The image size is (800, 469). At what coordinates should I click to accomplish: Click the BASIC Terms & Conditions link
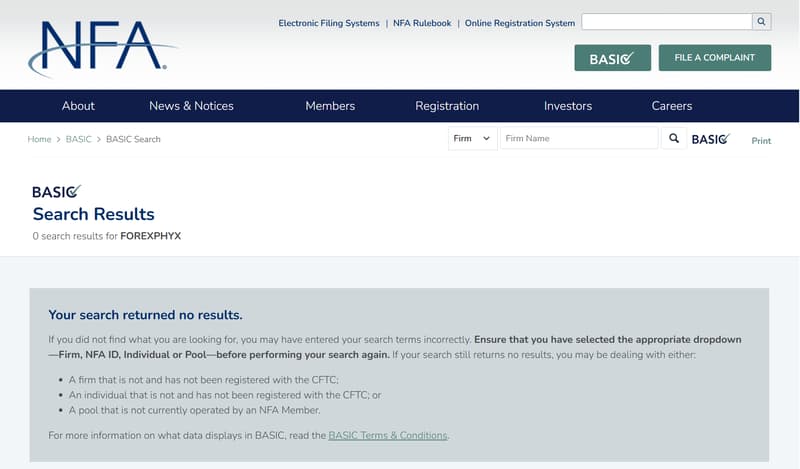point(388,435)
